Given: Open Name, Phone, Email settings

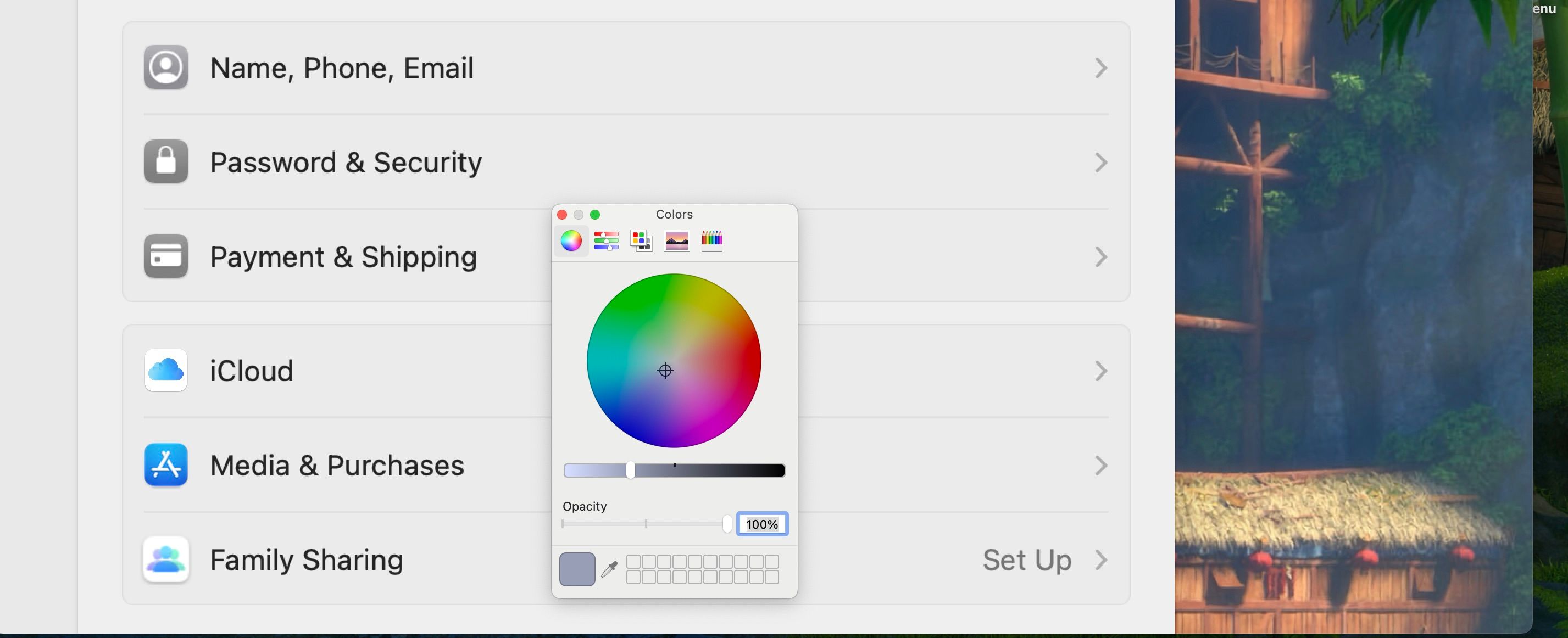Looking at the screenshot, I should (626, 68).
